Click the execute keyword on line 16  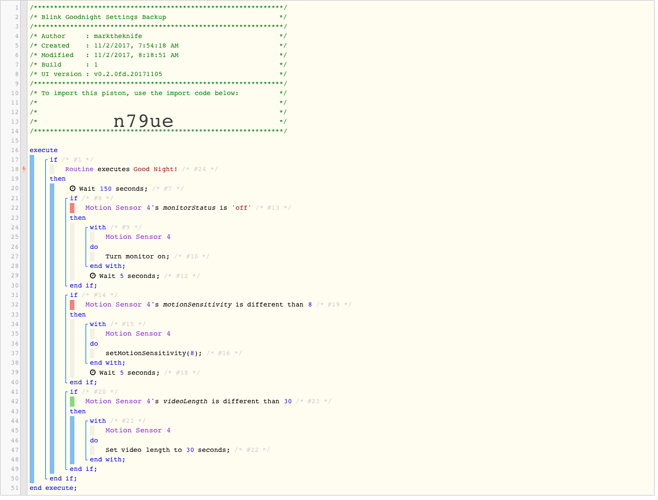pyautogui.click(x=44, y=150)
